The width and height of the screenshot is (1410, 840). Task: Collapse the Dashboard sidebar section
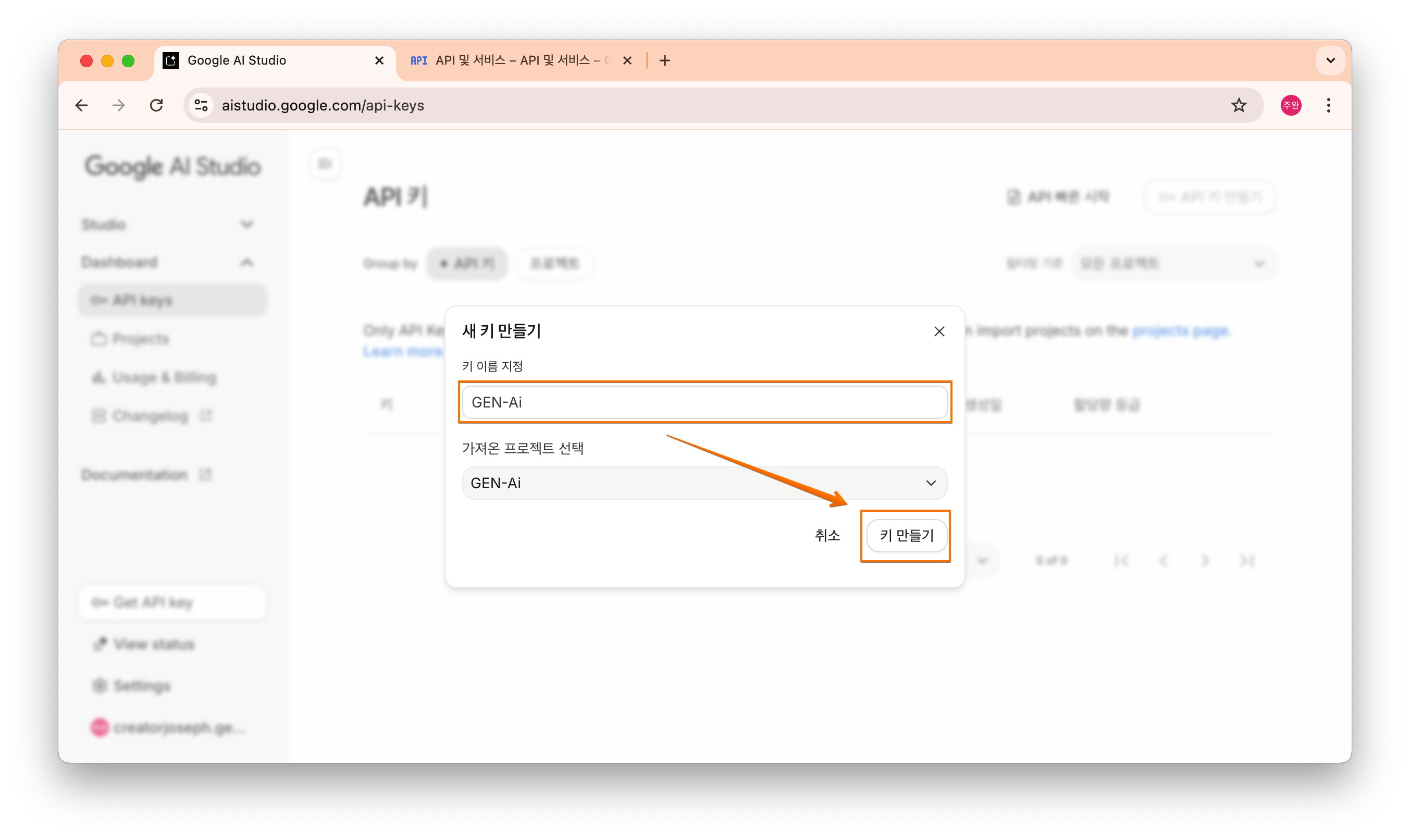pyautogui.click(x=247, y=263)
